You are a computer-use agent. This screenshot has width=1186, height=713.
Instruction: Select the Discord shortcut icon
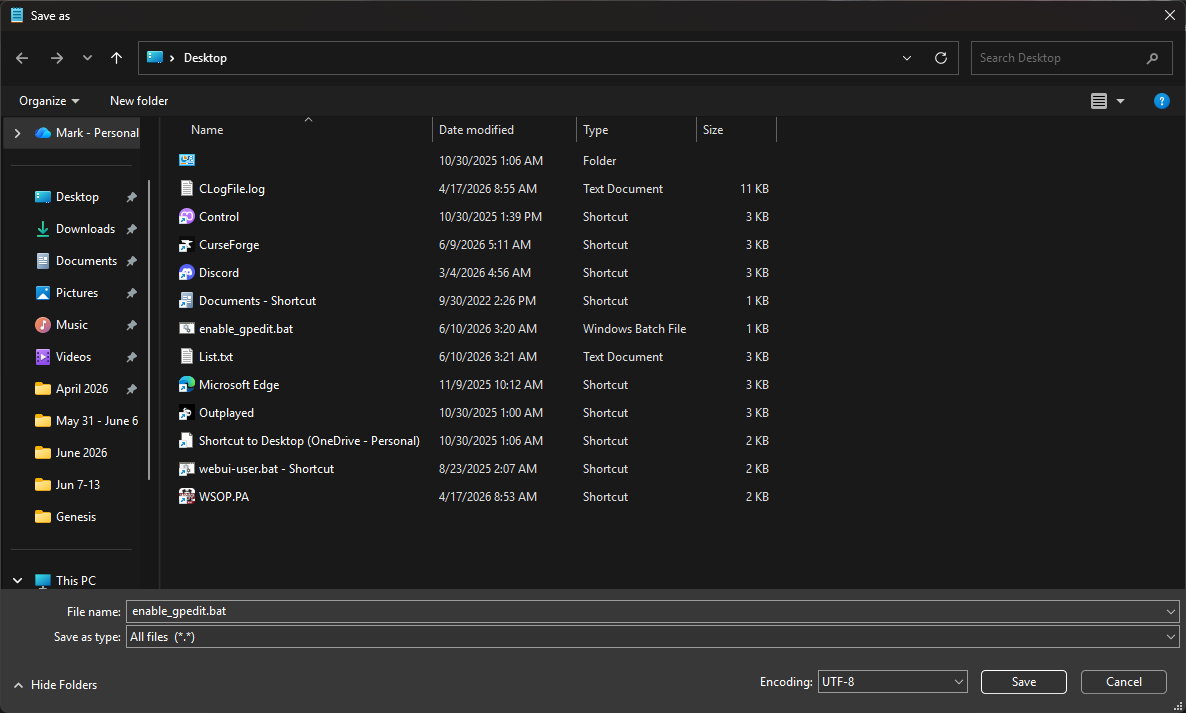click(x=187, y=273)
